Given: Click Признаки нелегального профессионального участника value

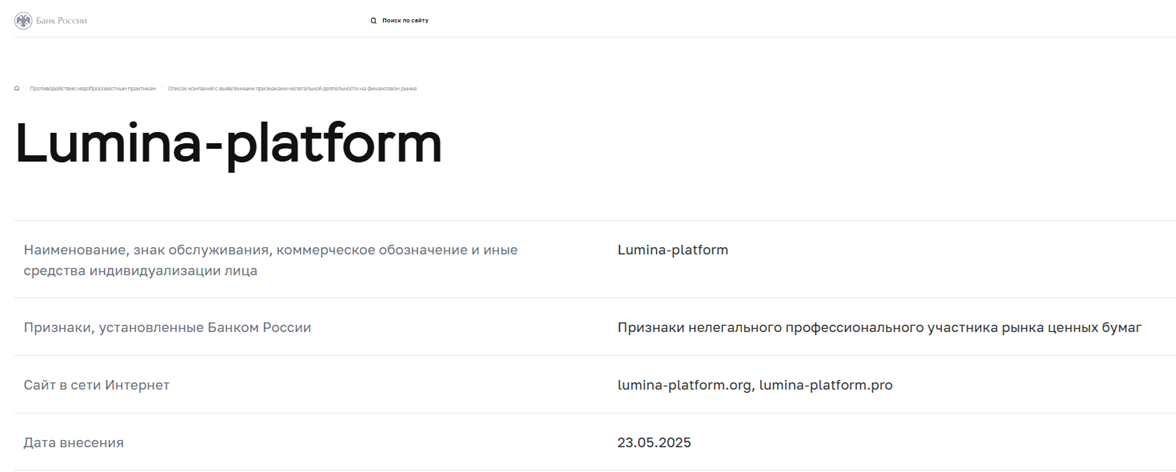Looking at the screenshot, I should point(880,328).
